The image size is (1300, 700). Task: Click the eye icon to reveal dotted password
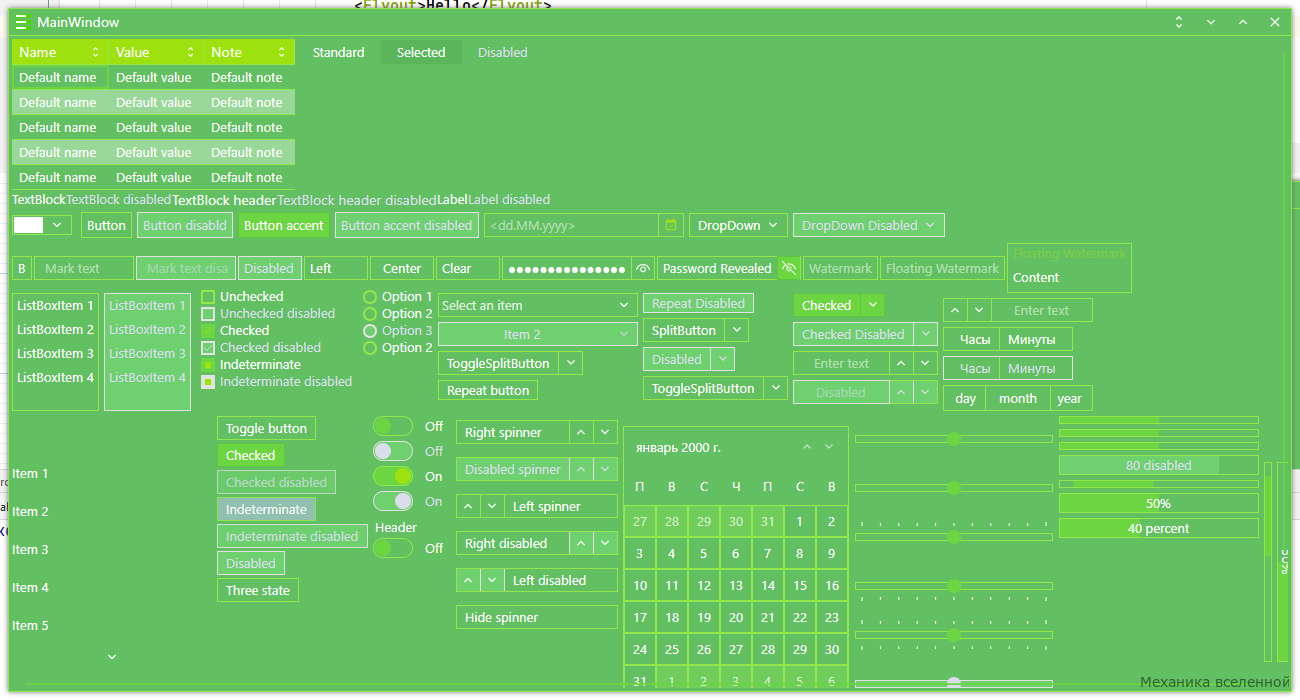[x=642, y=268]
